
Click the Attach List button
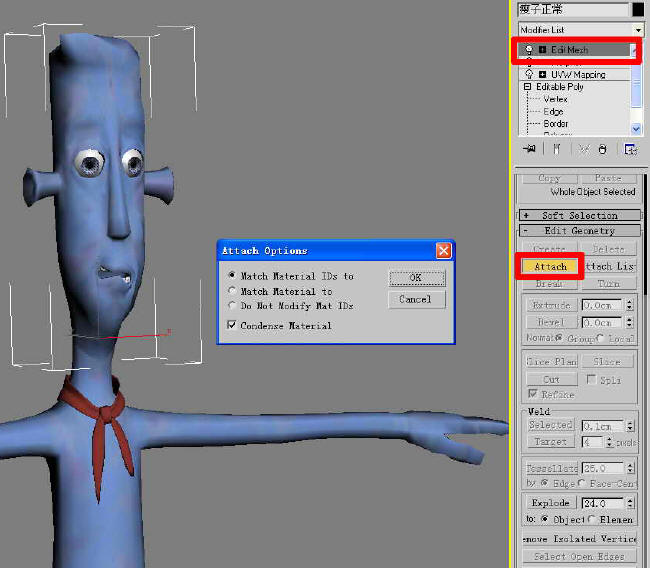(610, 266)
